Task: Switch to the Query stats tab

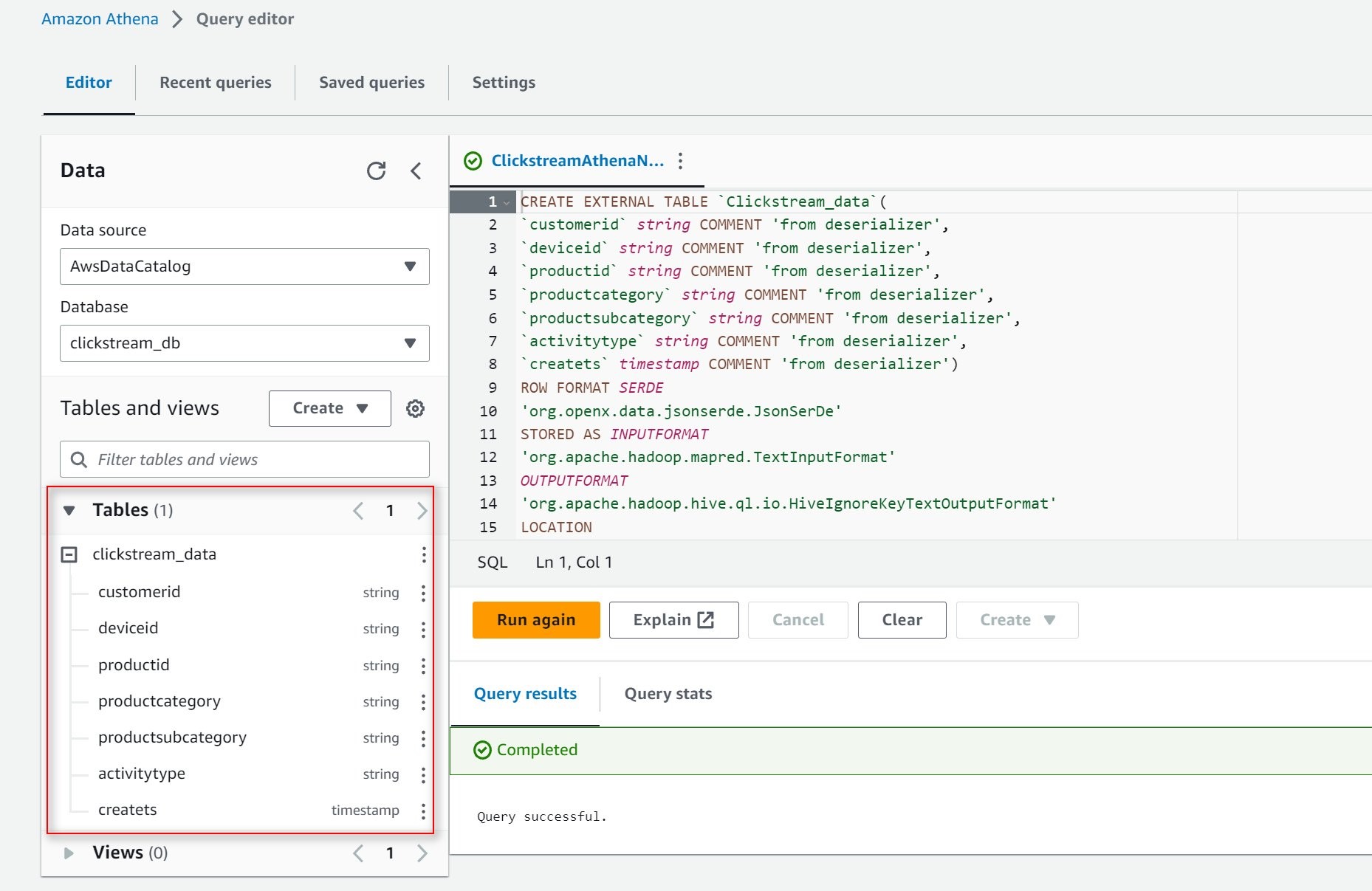Action: click(667, 693)
